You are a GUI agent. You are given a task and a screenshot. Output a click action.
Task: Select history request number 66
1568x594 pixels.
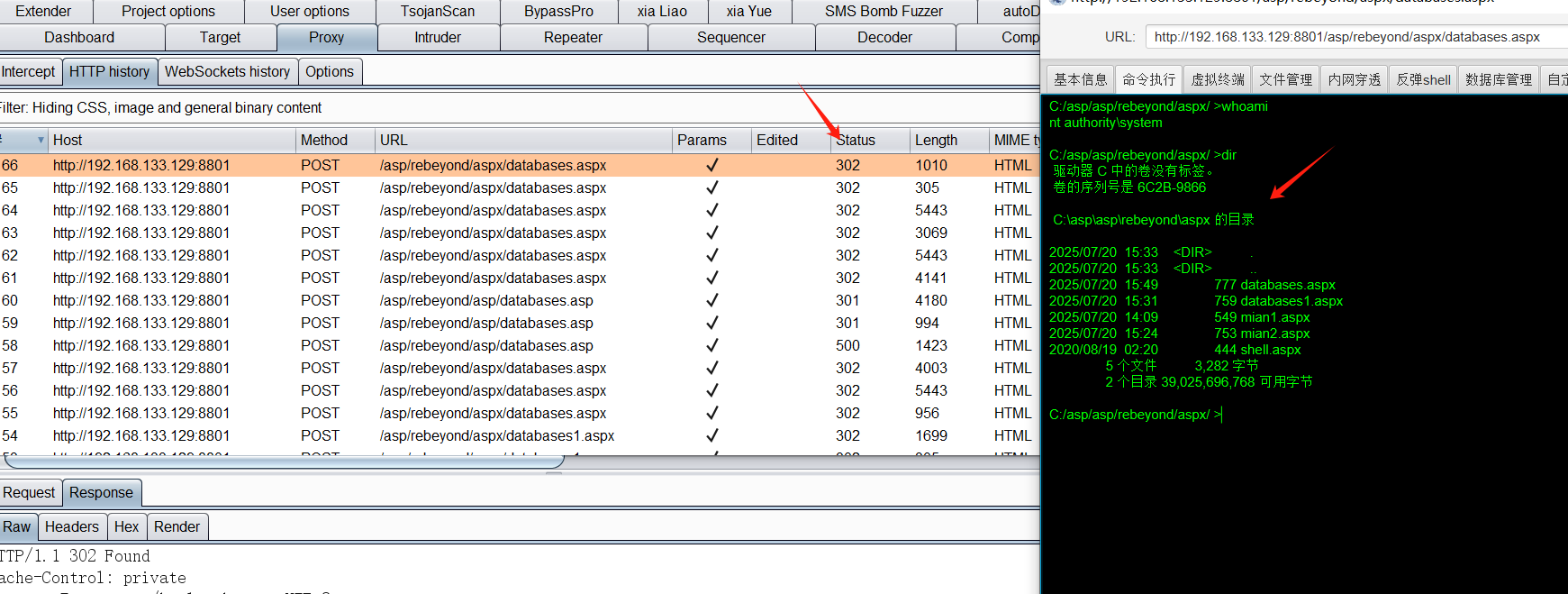520,165
